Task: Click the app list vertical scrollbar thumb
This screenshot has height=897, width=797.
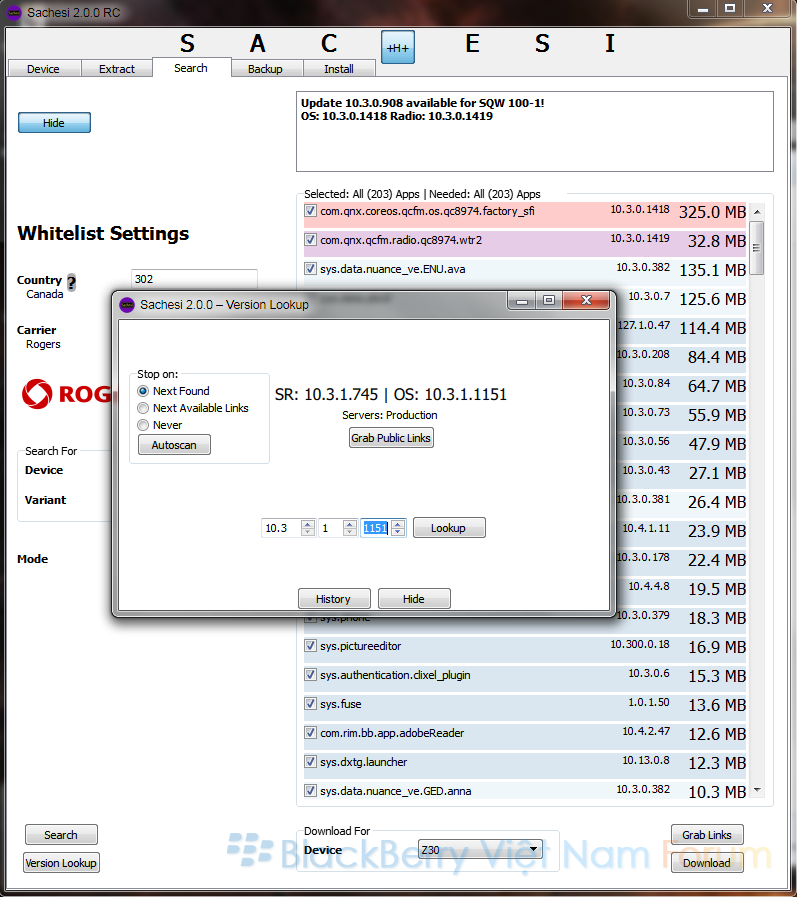Action: [x=756, y=248]
